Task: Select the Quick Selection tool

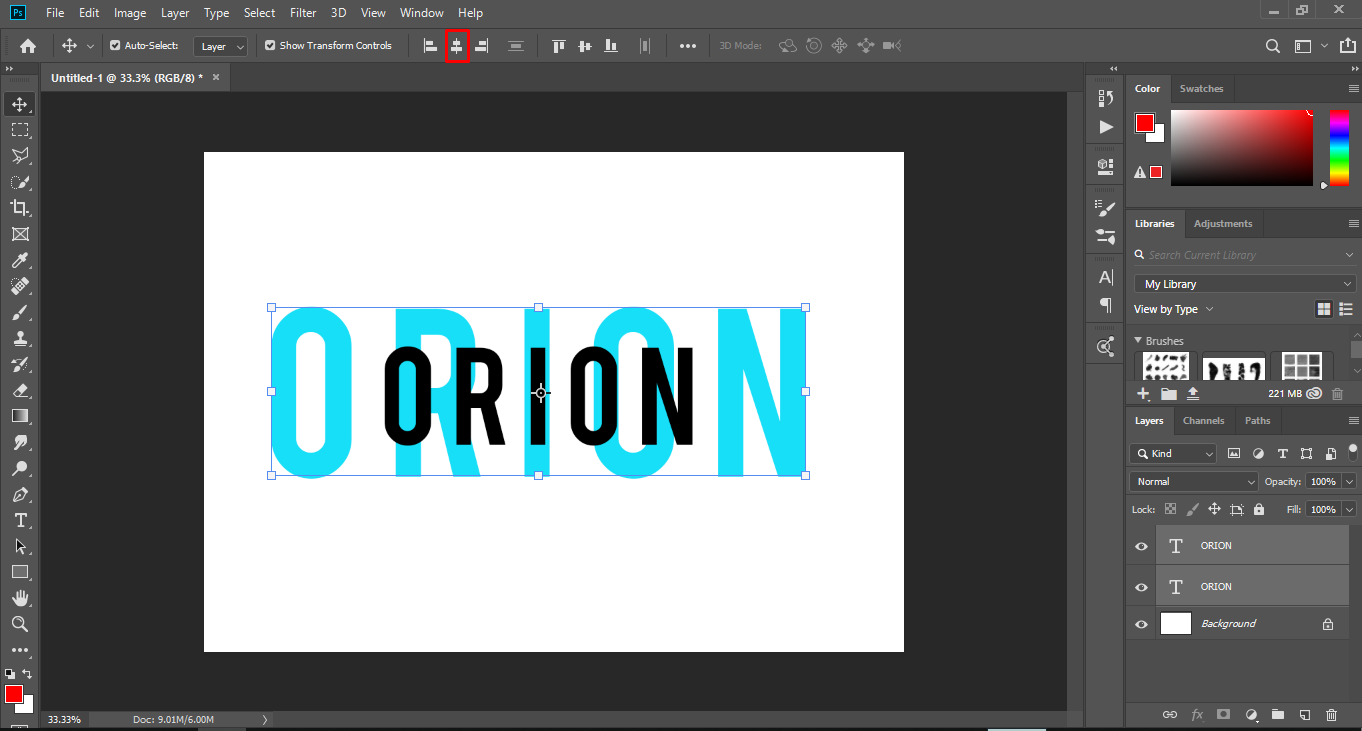Action: 20,182
